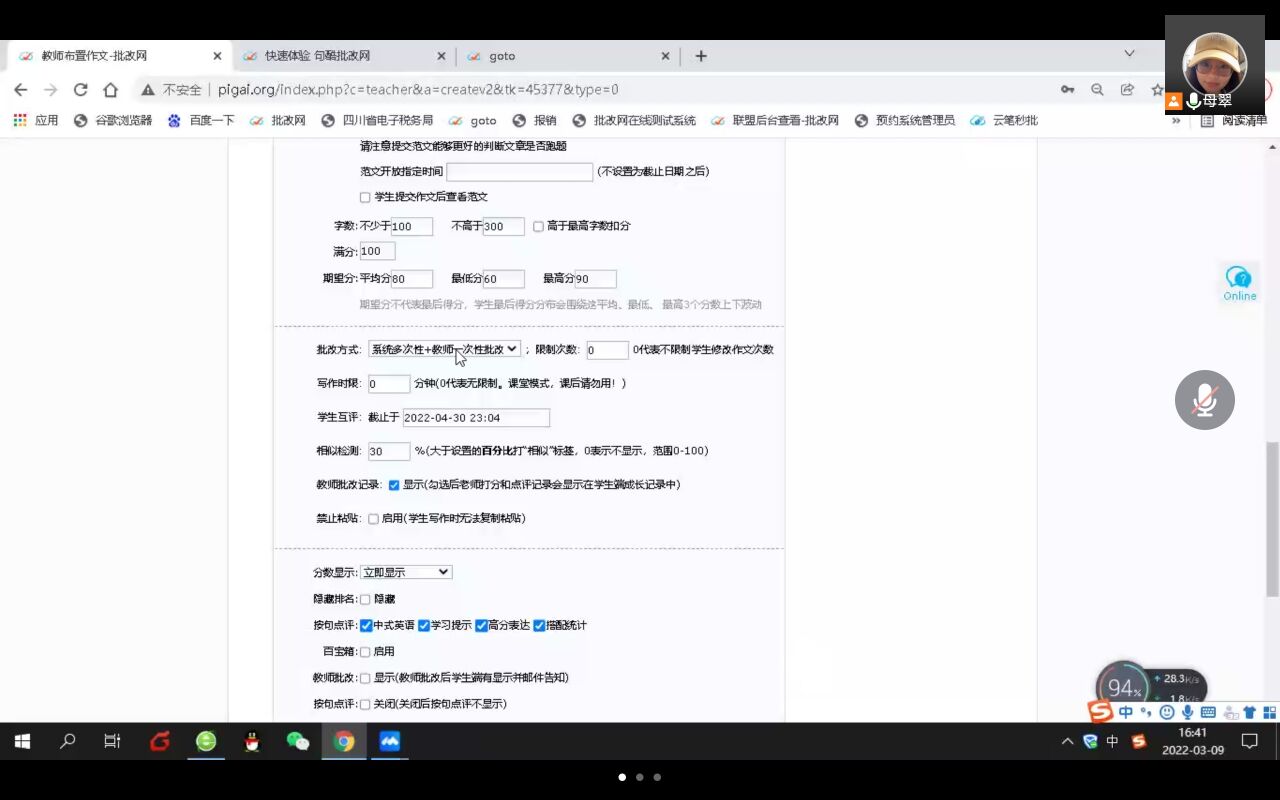
Task: Click the browser back arrow
Action: [x=21, y=90]
